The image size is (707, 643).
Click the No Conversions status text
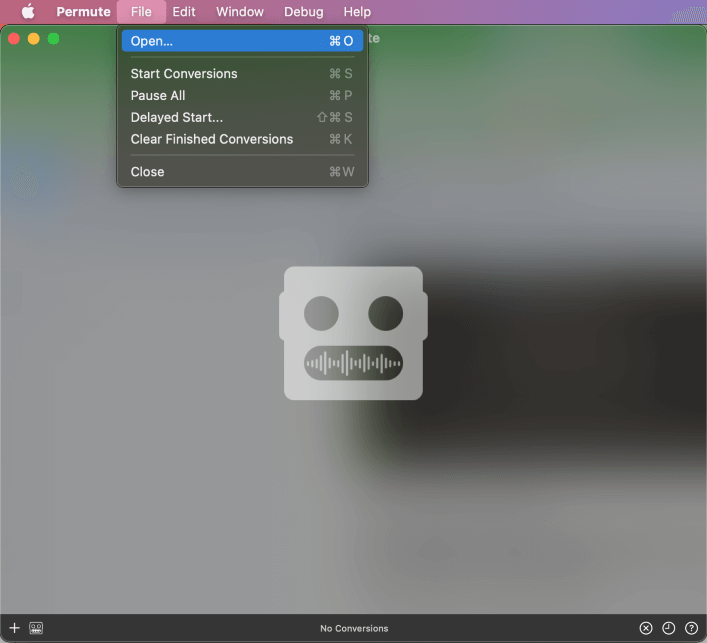[354, 628]
